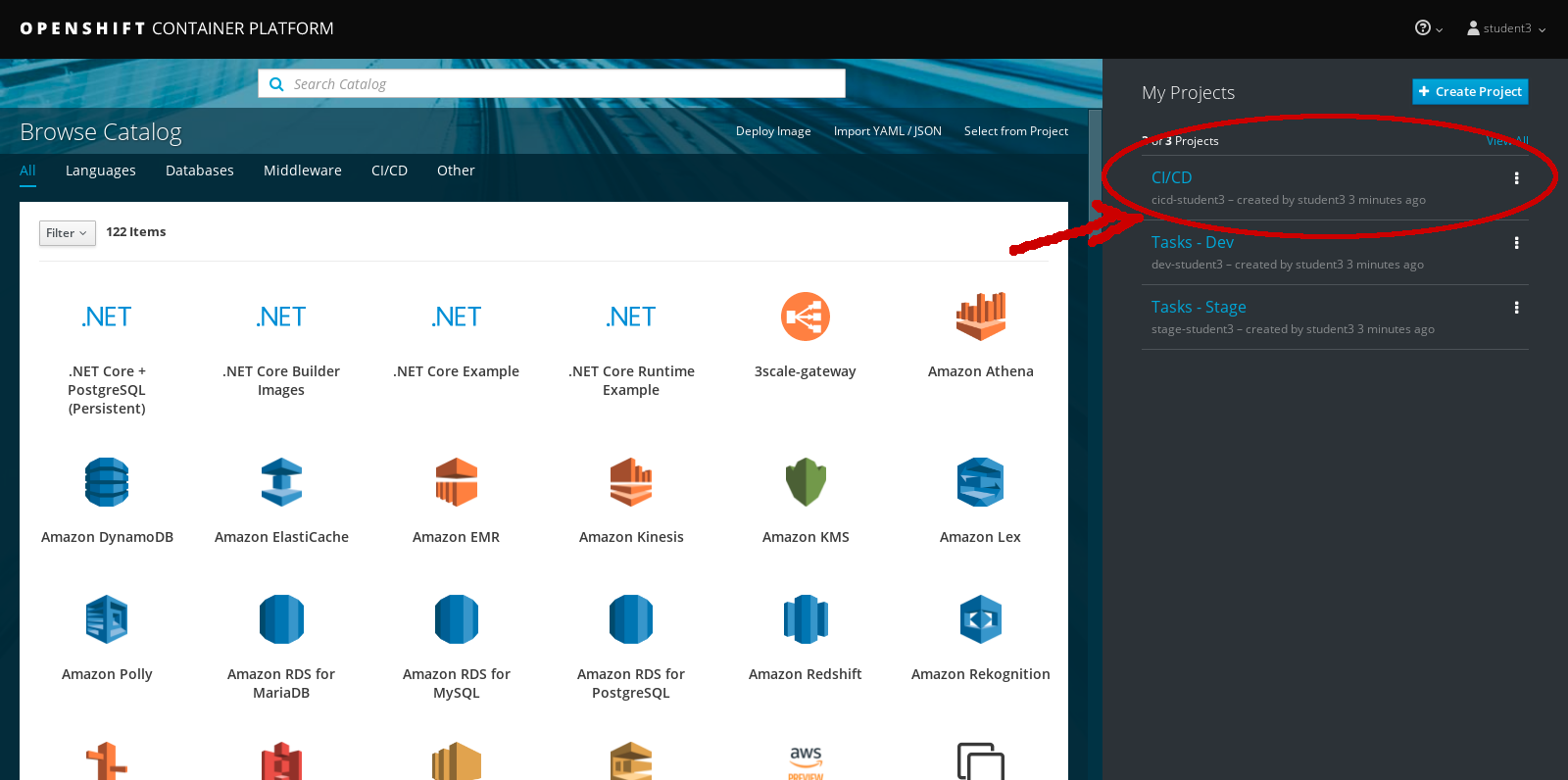Click the Amazon DynamoDB label
Image resolution: width=1568 pixels, height=780 pixels.
(x=107, y=537)
